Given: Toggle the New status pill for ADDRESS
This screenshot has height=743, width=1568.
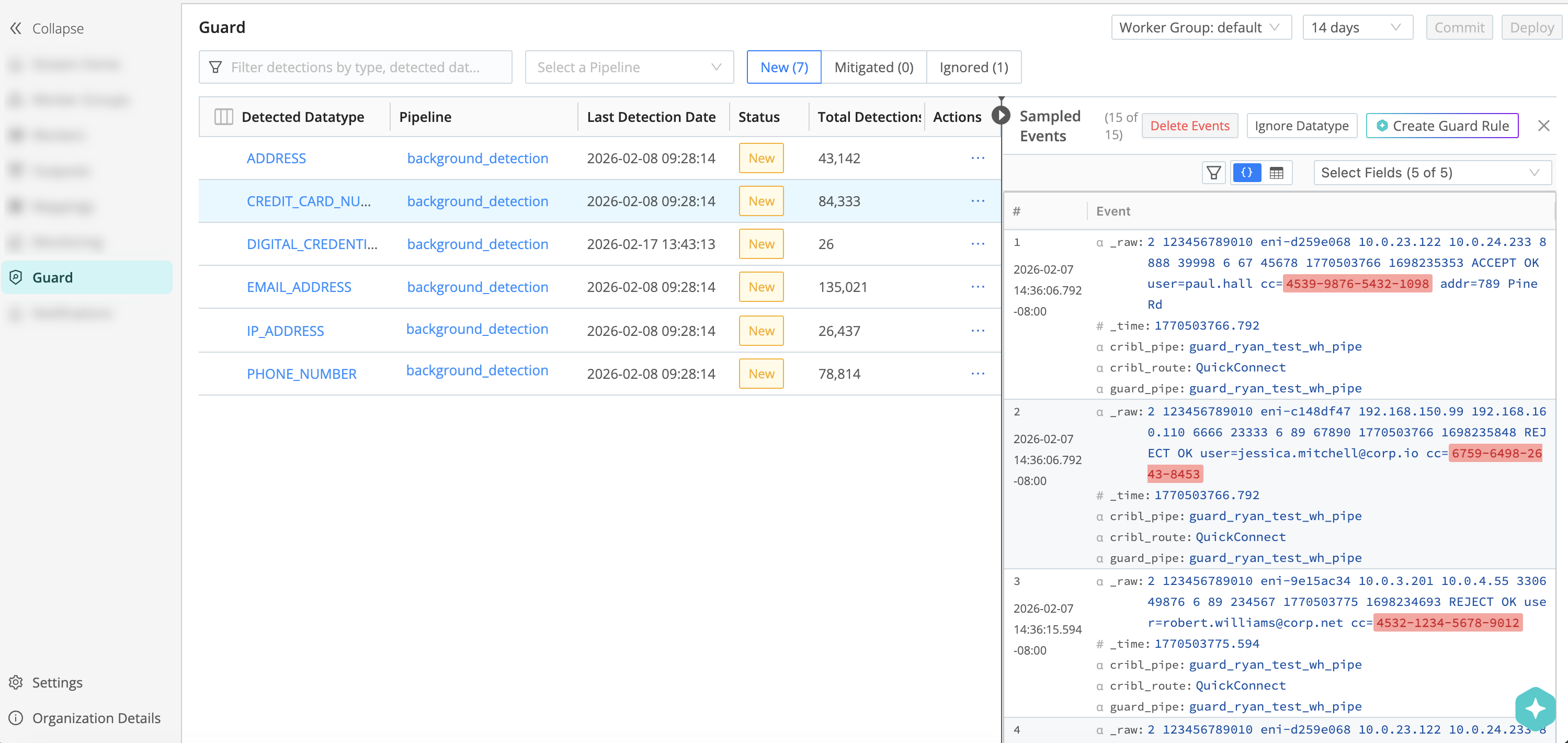Looking at the screenshot, I should 761,157.
